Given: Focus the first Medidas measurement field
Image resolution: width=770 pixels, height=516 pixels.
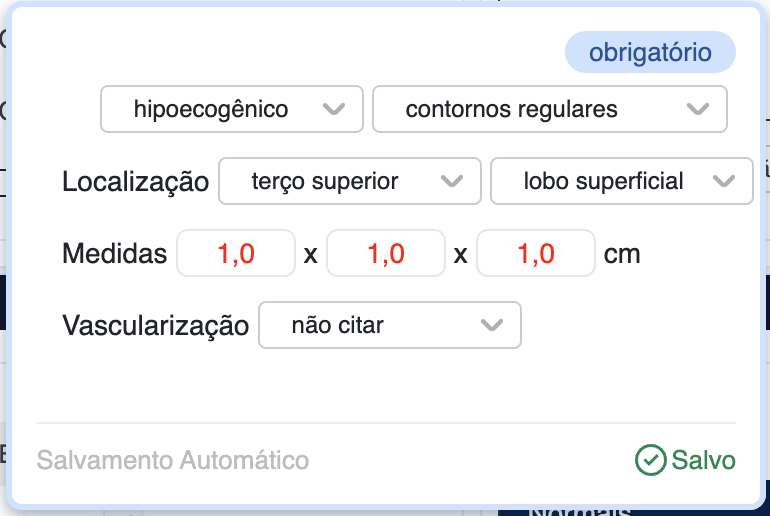Looking at the screenshot, I should tap(236, 254).
